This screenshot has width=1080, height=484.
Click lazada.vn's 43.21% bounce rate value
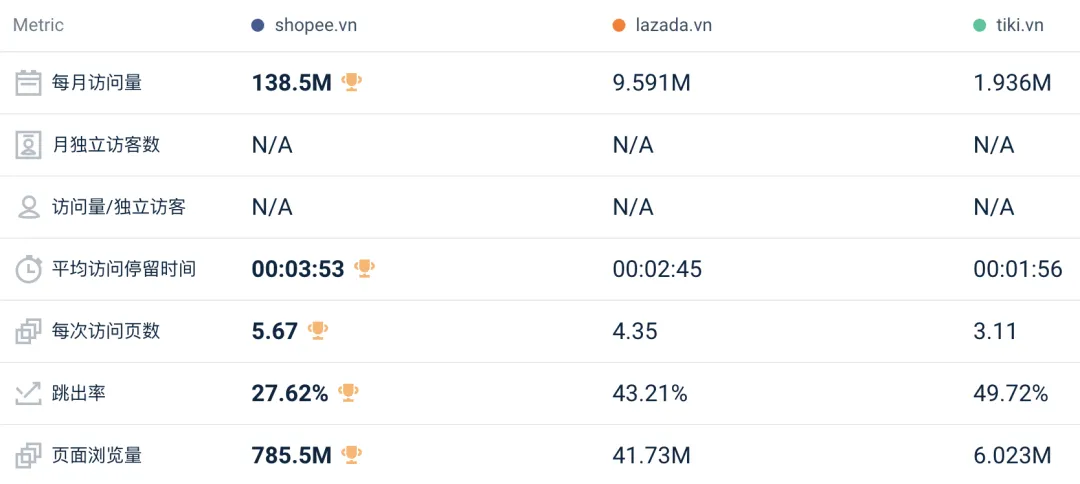click(x=650, y=393)
